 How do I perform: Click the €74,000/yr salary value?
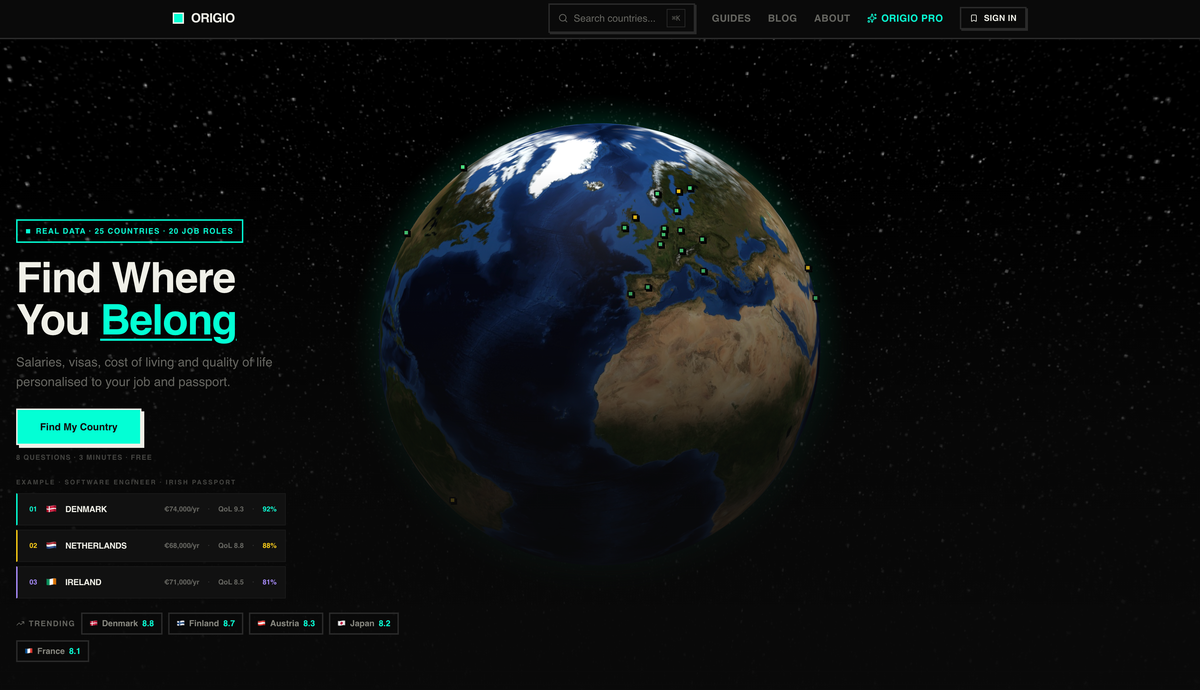click(x=182, y=509)
